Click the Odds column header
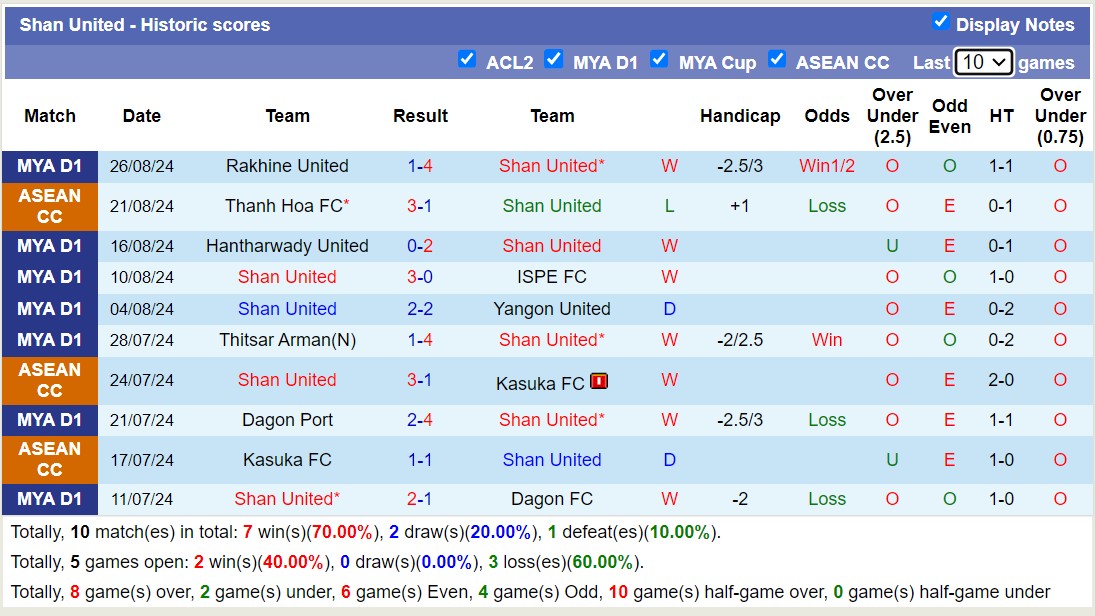The image size is (1095, 616). pos(827,115)
